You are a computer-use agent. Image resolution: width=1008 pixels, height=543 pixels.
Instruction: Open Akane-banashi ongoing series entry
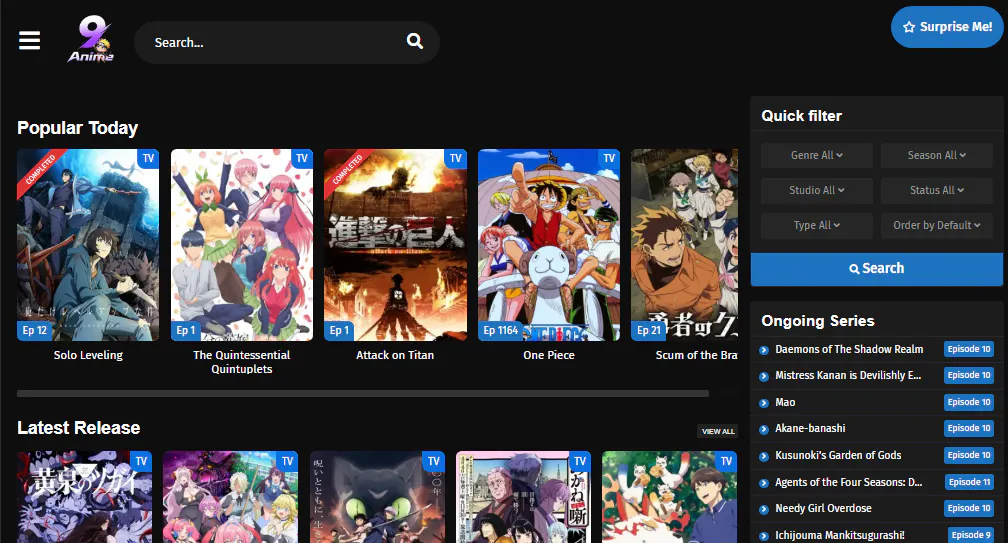point(810,428)
